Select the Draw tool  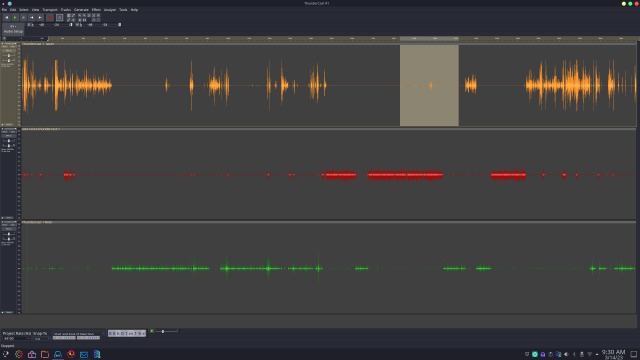(x=69, y=20)
